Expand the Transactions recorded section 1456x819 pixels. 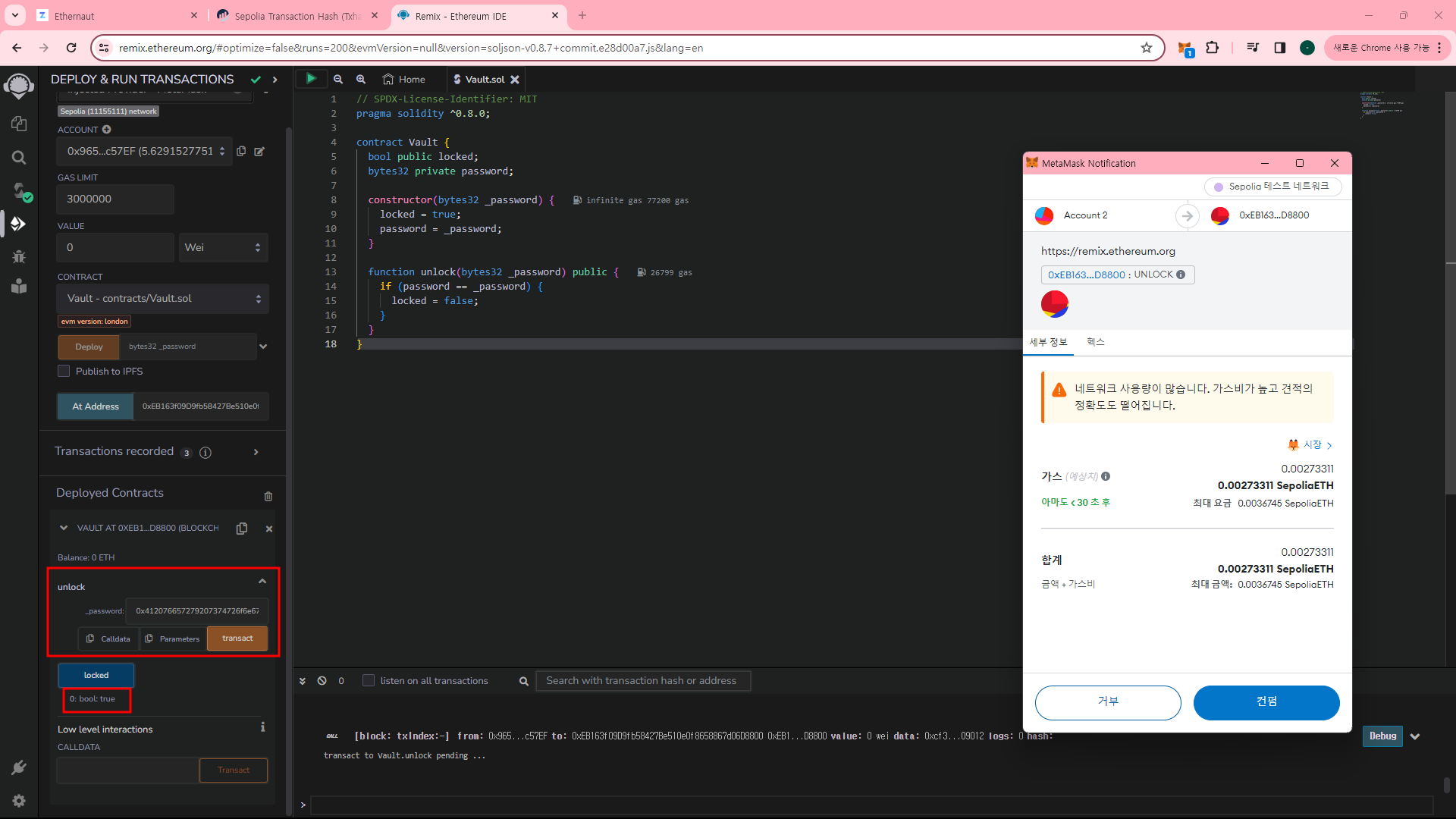pos(256,452)
